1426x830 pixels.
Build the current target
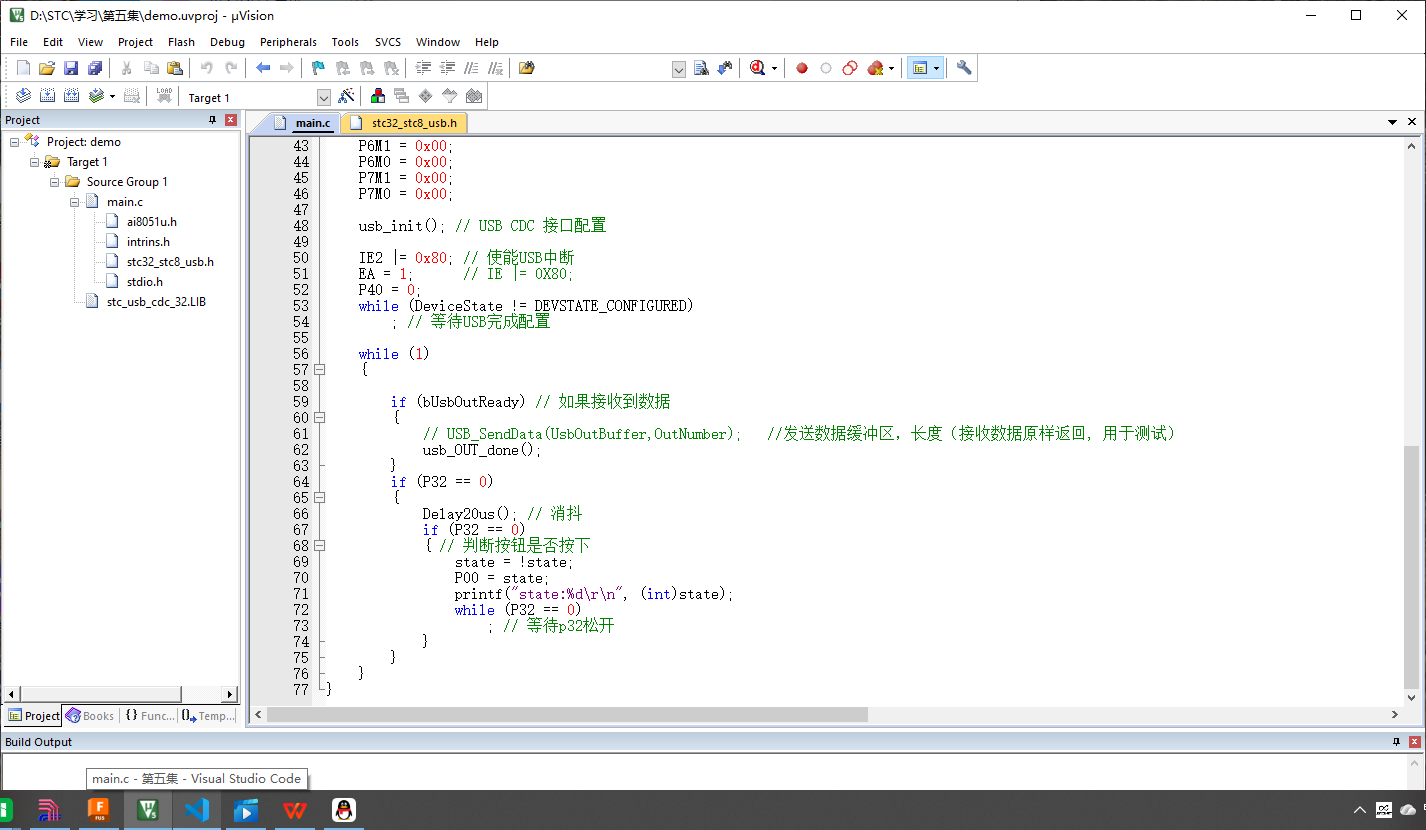(47, 95)
